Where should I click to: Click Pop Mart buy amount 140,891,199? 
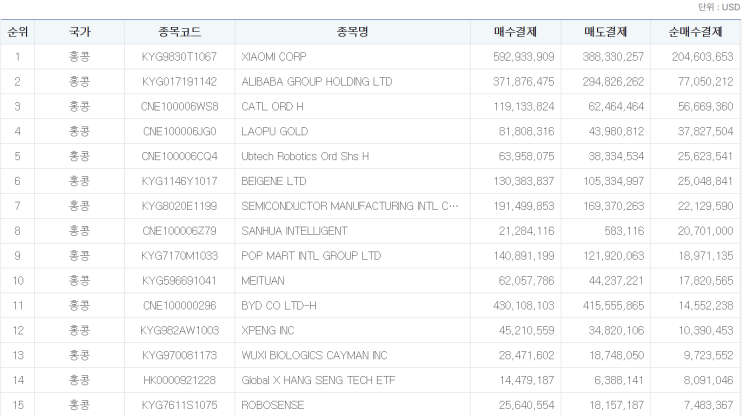[x=524, y=256]
